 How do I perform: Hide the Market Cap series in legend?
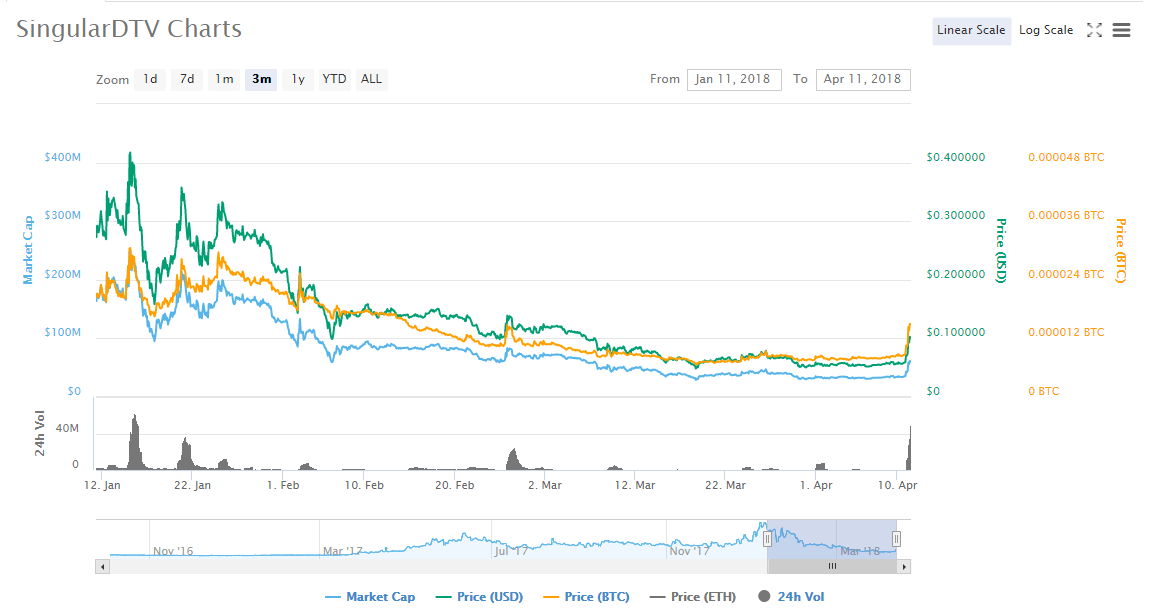click(370, 597)
